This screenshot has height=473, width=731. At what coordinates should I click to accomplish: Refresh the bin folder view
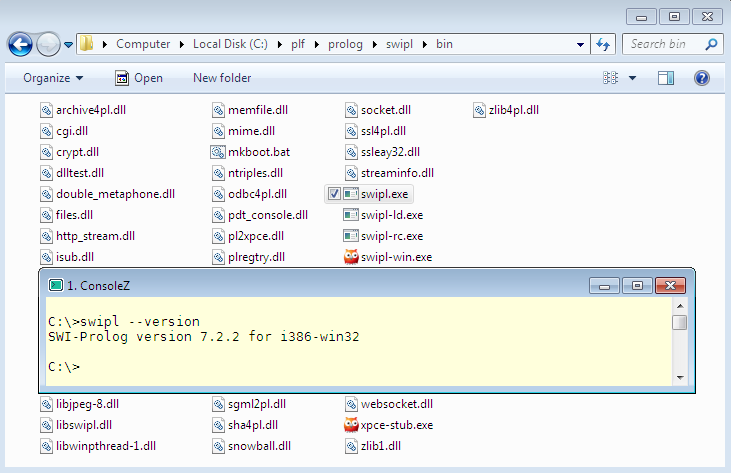click(603, 44)
